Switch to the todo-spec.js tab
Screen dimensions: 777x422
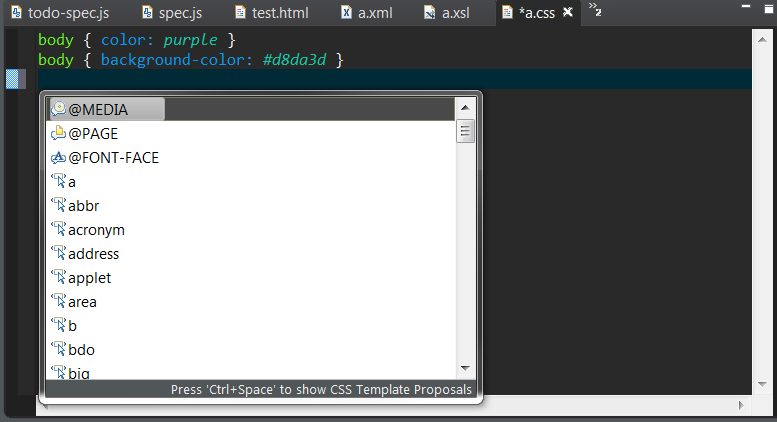point(60,13)
